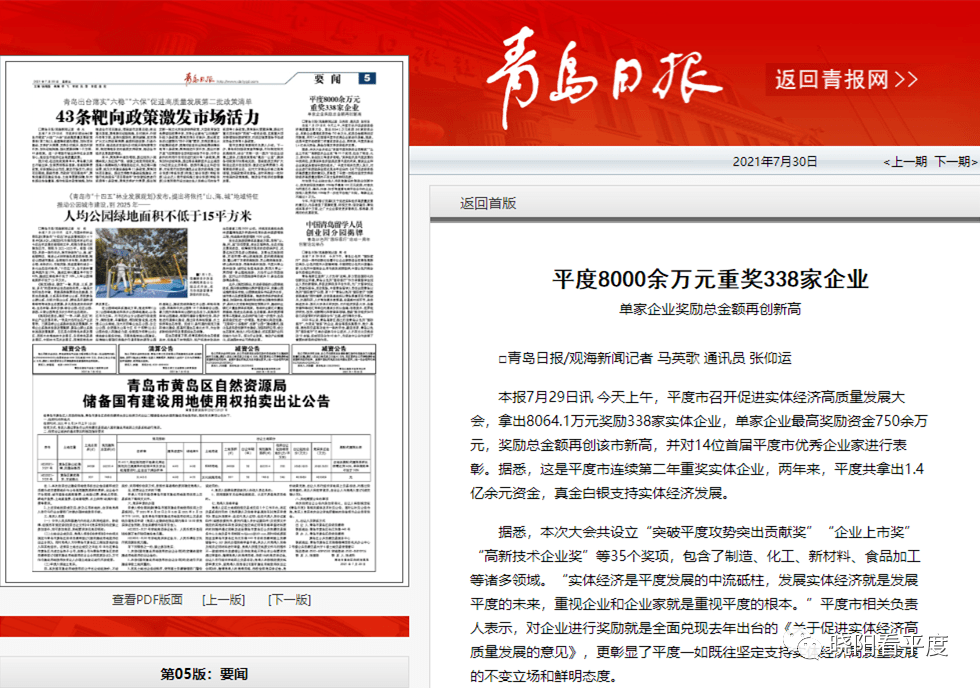The width and height of the screenshot is (980, 688).
Task: Click the article headline 平度8000余万元重奖338家企业
Action: [x=711, y=279]
